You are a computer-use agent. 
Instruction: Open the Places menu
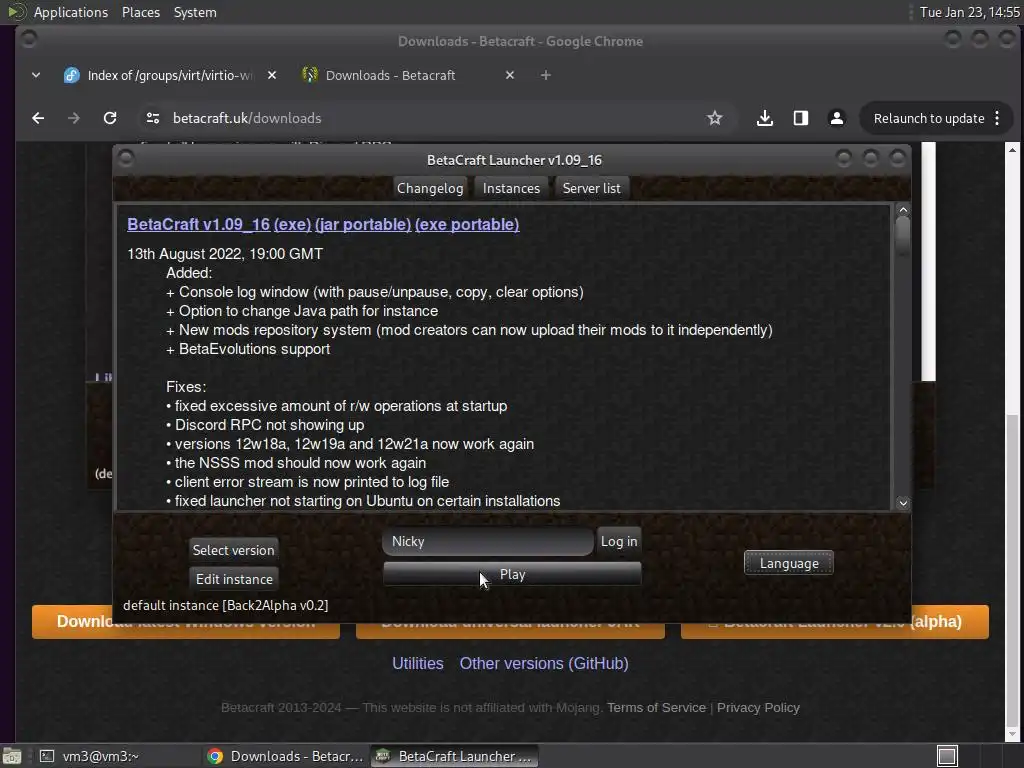[x=141, y=12]
